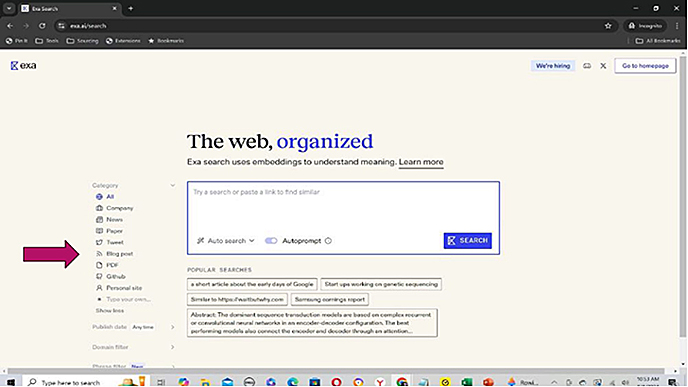Click the We're hiring badge
The height and width of the screenshot is (387, 688).
[553, 66]
